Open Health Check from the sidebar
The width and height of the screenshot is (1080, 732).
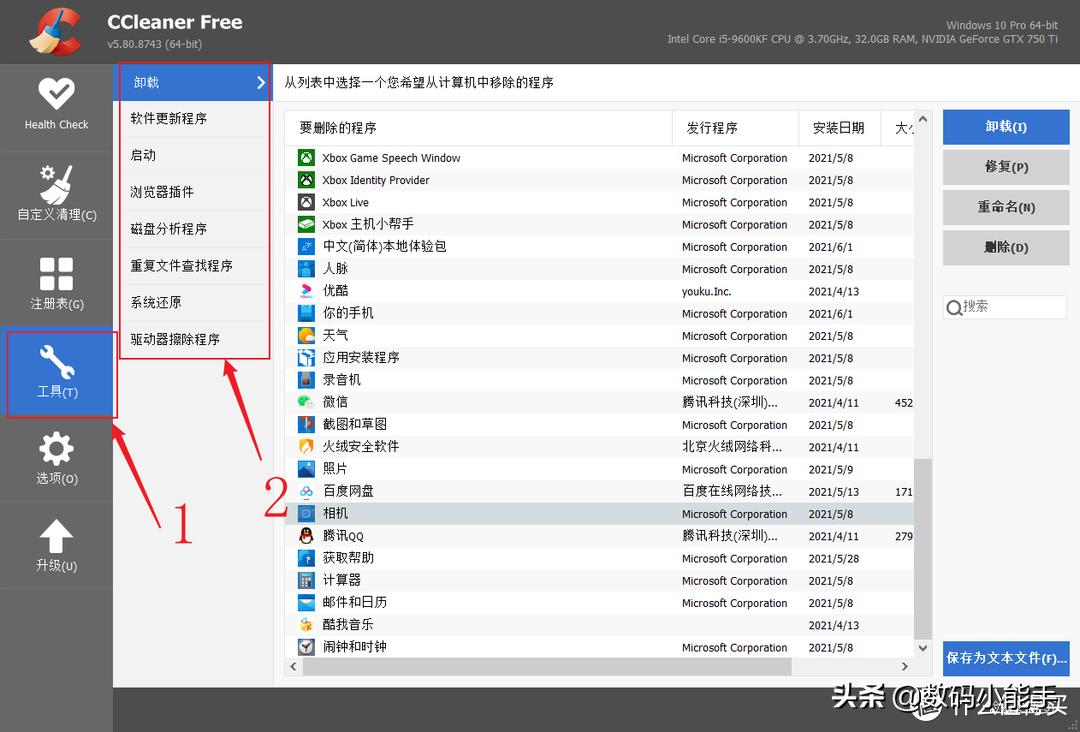(x=57, y=105)
